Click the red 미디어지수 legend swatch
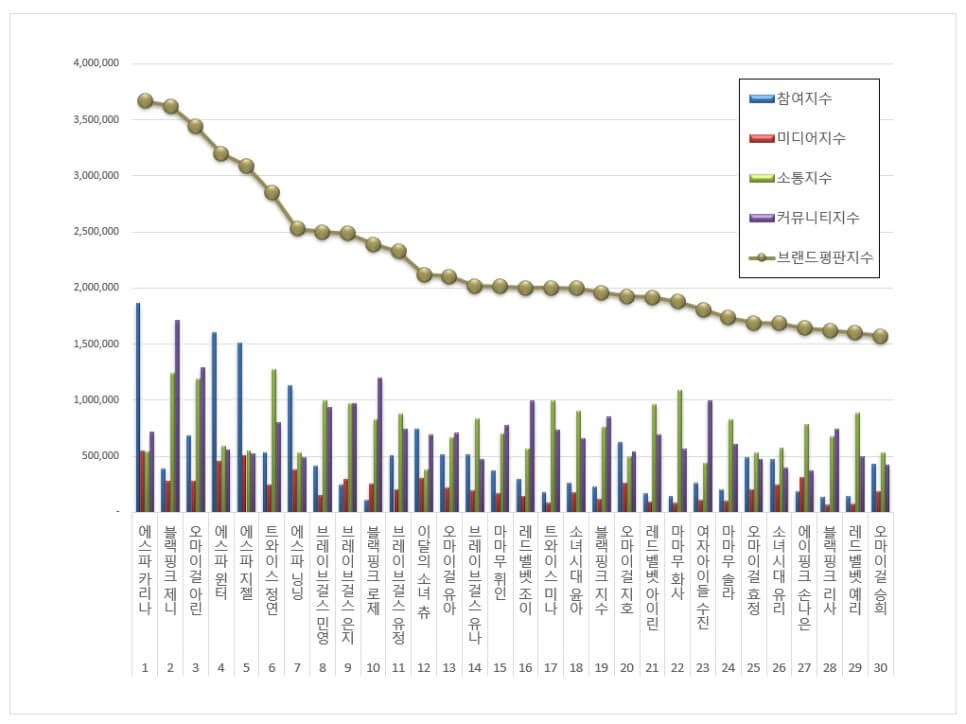The height and width of the screenshot is (724, 966). (761, 138)
